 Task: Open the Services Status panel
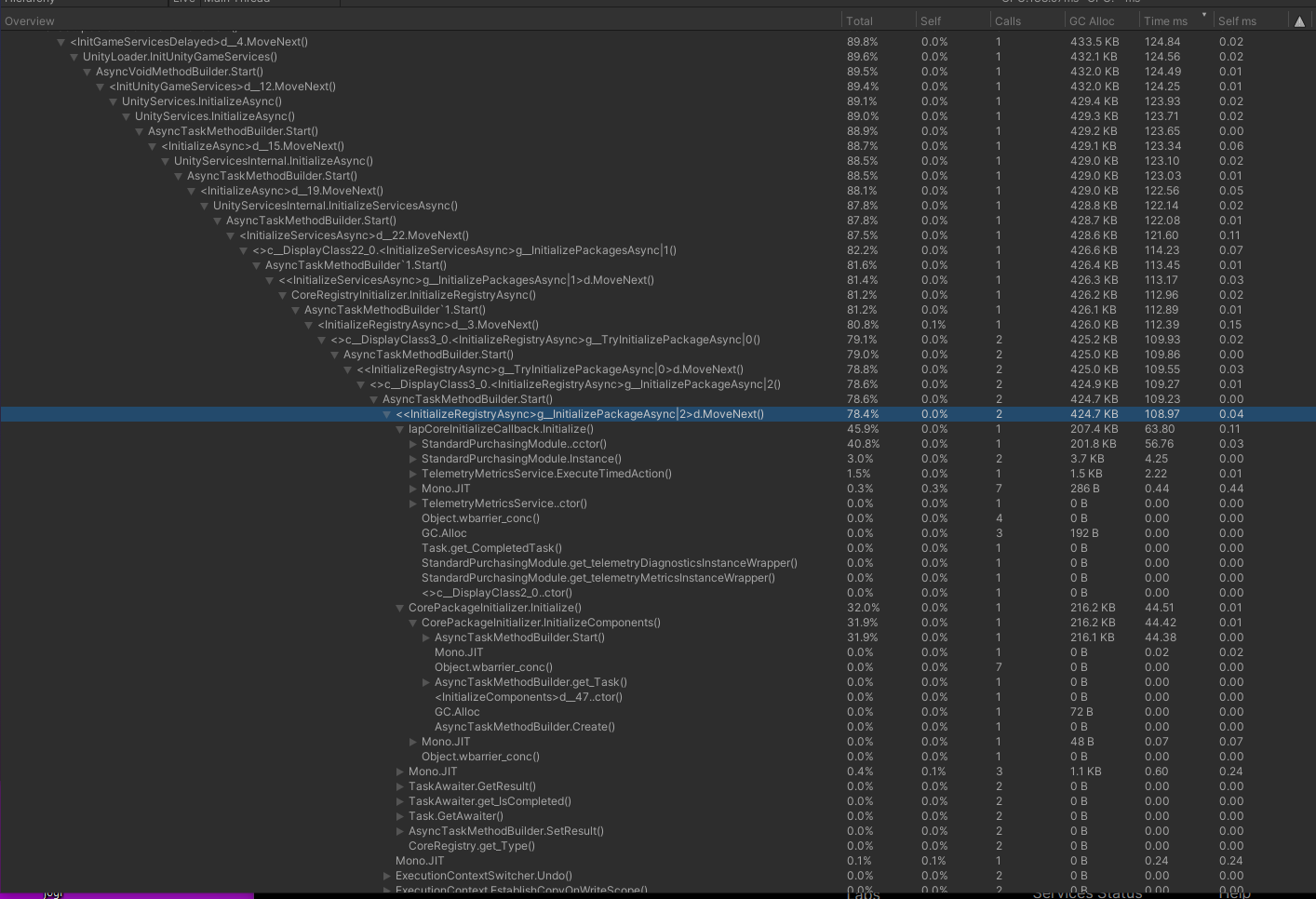coord(1089,892)
